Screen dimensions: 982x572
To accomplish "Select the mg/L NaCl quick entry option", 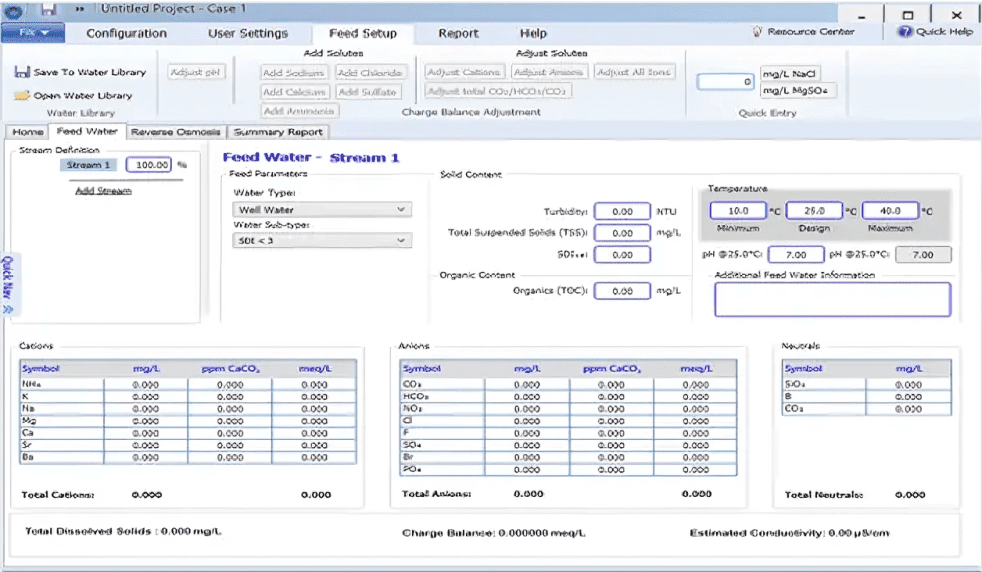I will coord(789,74).
